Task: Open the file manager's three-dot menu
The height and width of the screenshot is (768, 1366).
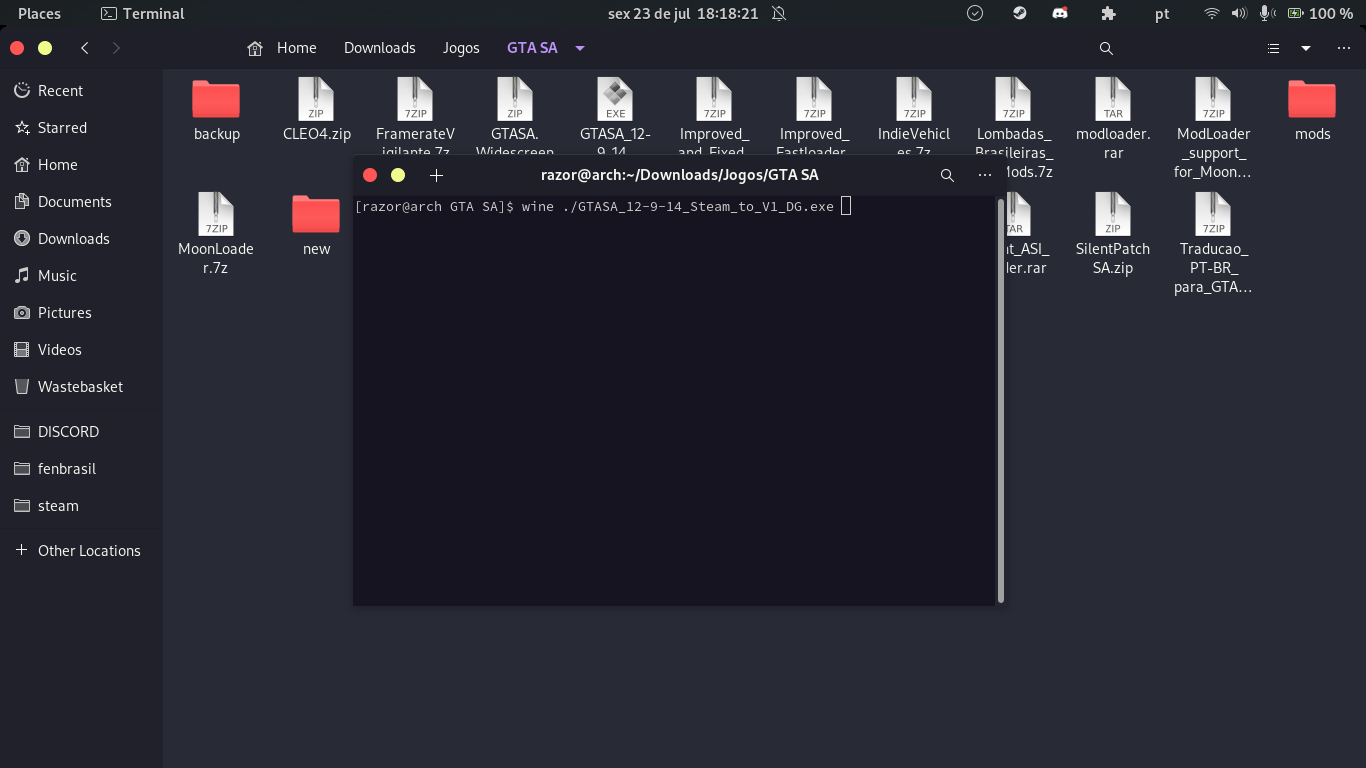Action: (1343, 48)
